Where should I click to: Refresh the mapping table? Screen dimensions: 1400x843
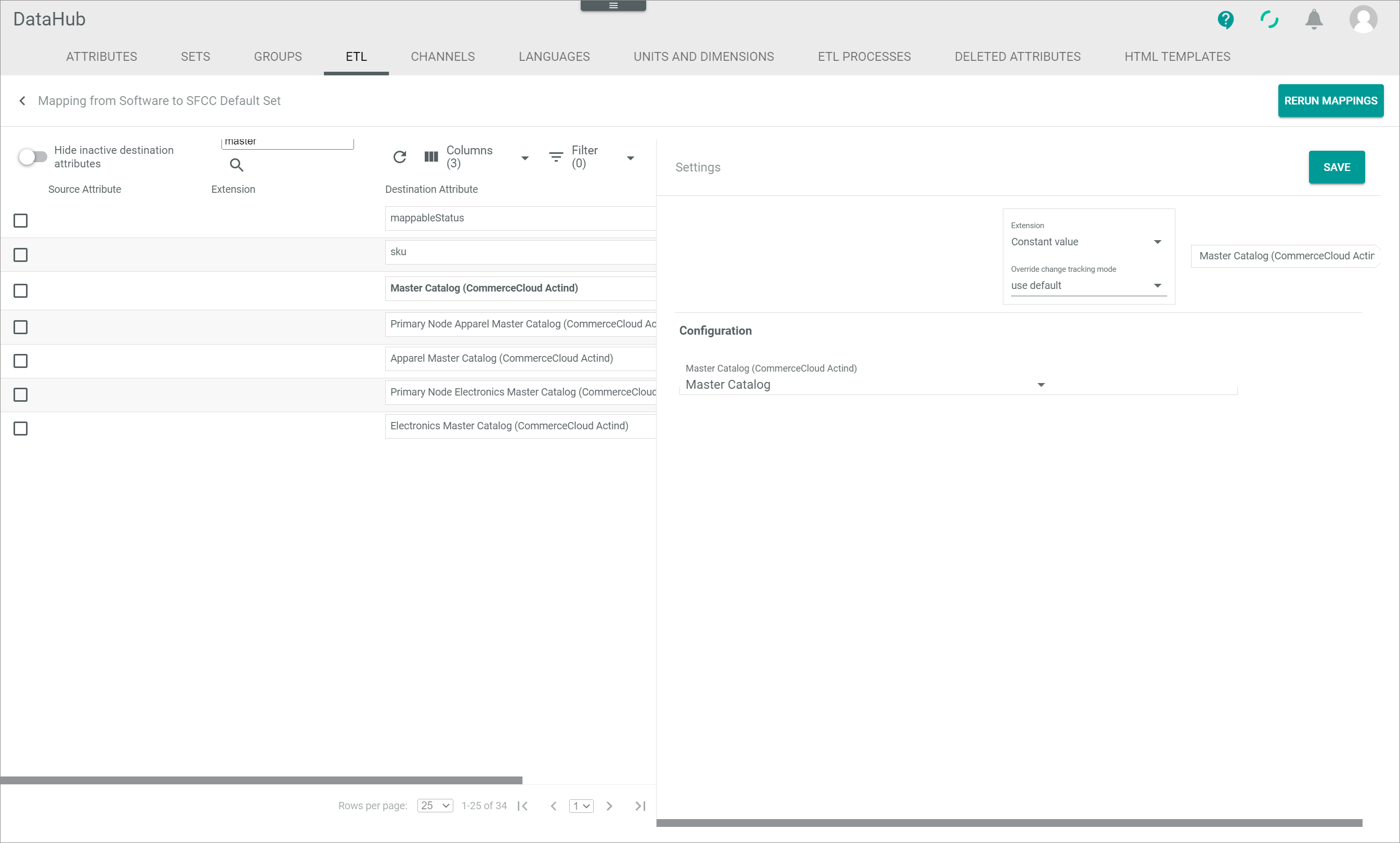click(399, 157)
